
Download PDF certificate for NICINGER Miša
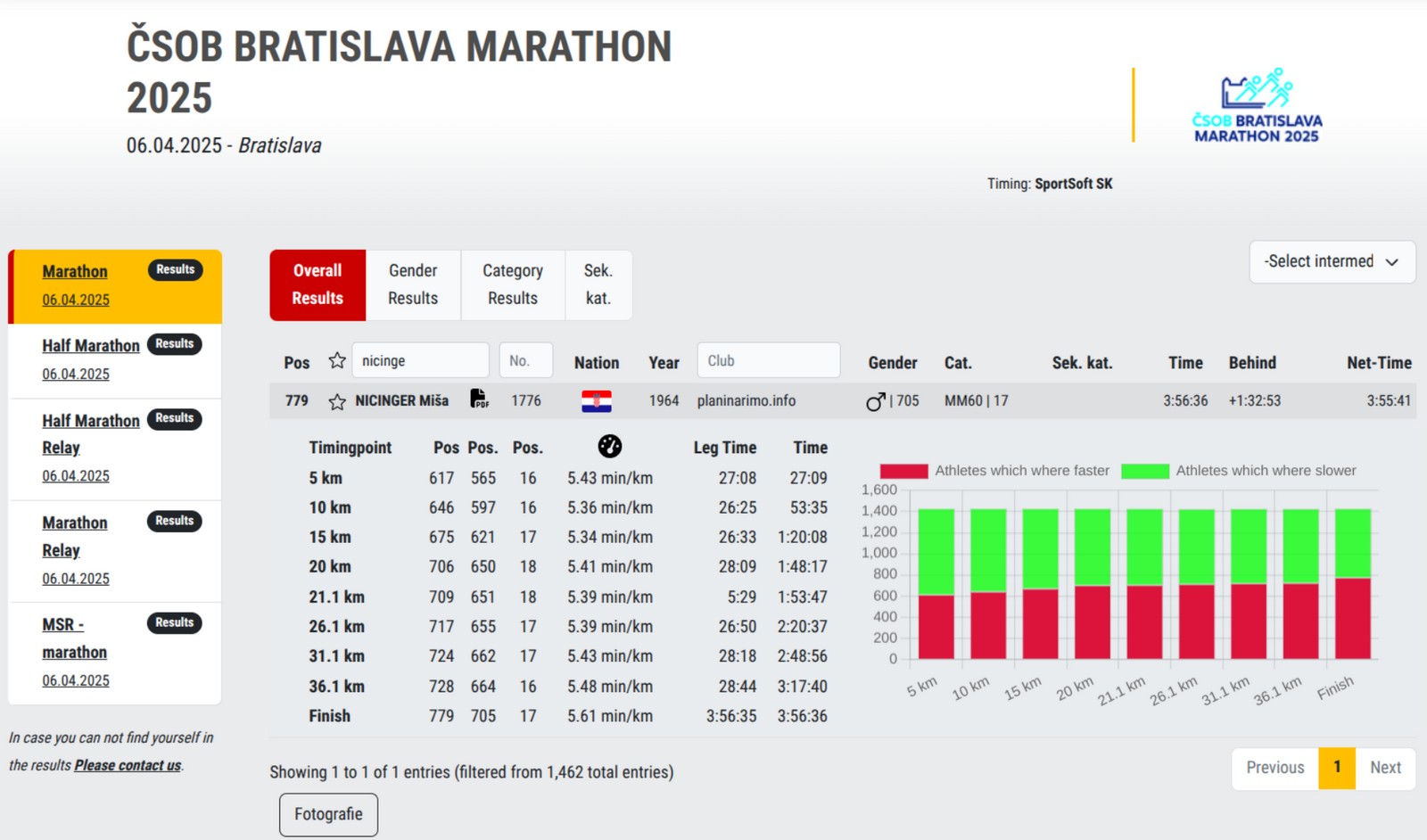(x=479, y=399)
